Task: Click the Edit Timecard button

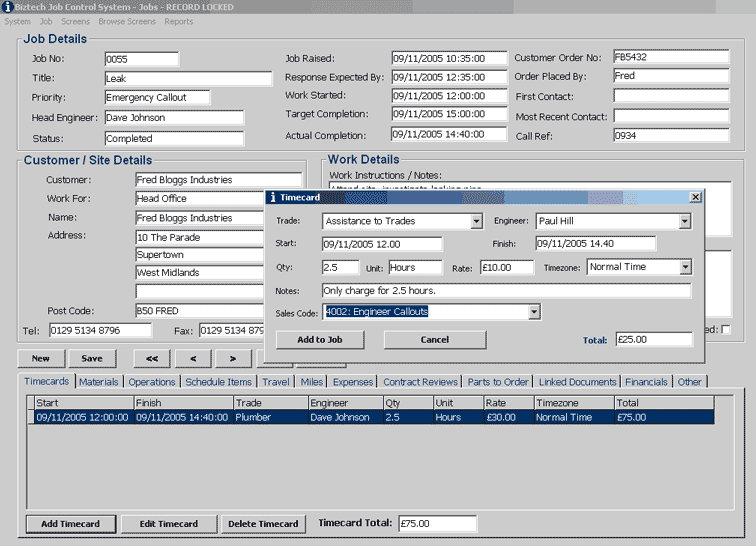Action: (169, 524)
